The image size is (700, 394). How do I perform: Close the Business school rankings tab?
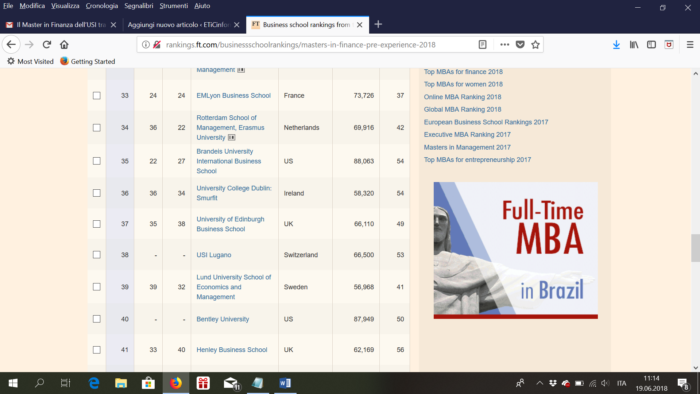[x=359, y=25]
